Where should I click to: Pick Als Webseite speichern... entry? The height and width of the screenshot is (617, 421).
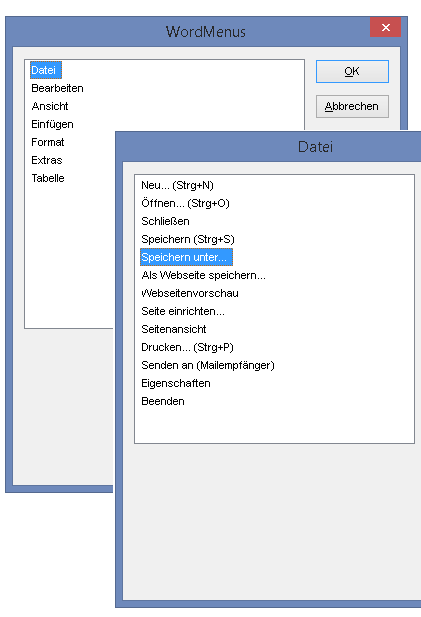203,275
